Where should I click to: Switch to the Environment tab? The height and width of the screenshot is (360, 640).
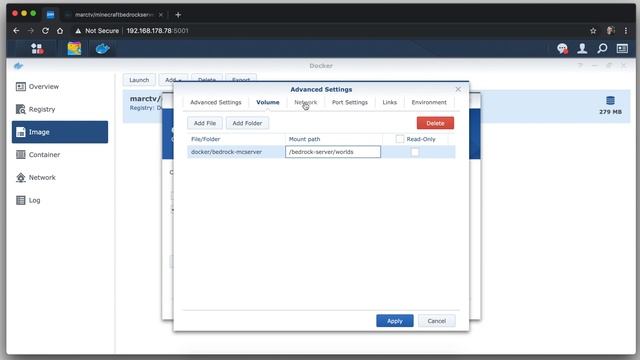(x=429, y=102)
